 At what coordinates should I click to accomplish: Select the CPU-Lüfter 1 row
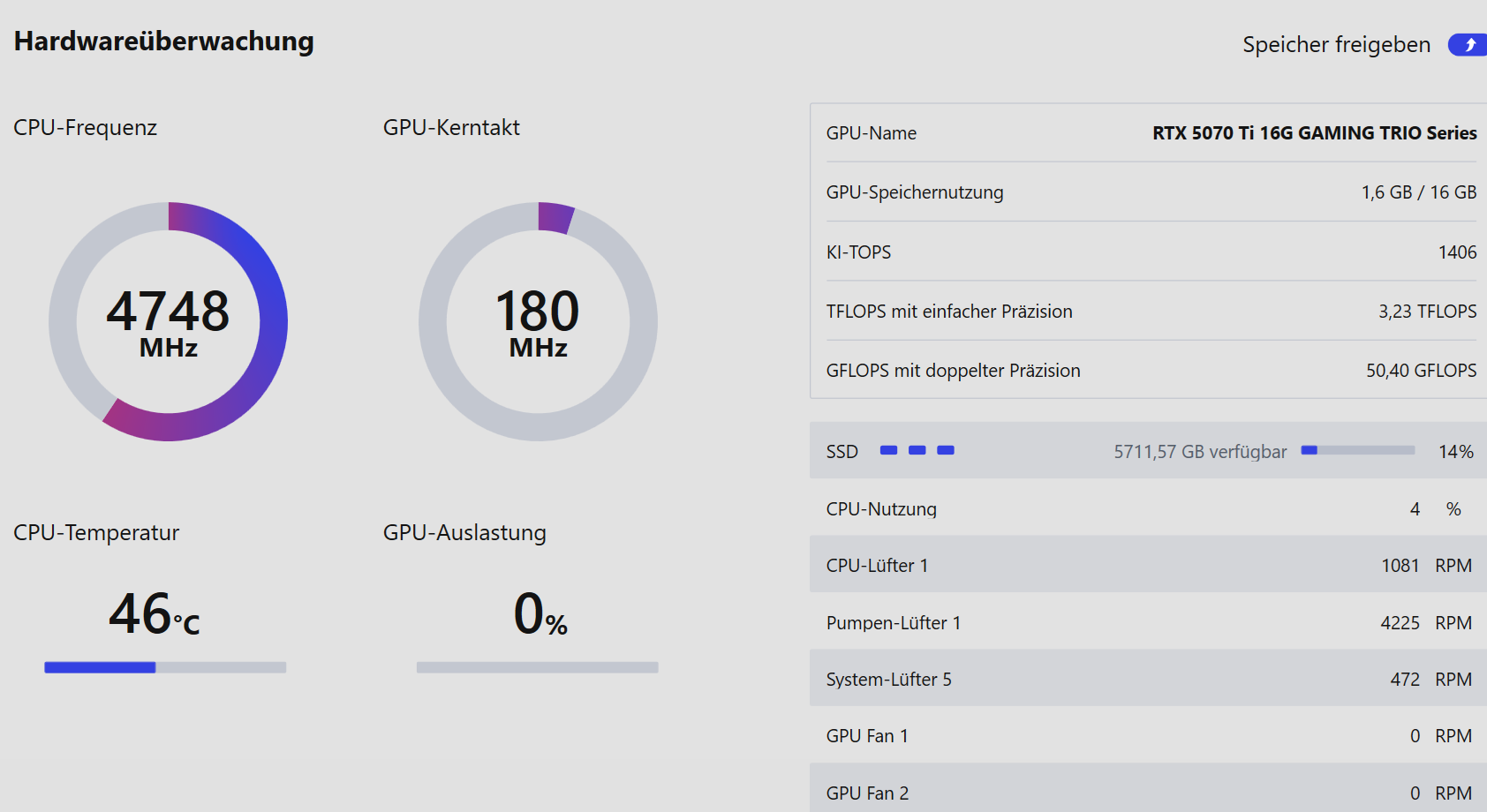(1148, 565)
